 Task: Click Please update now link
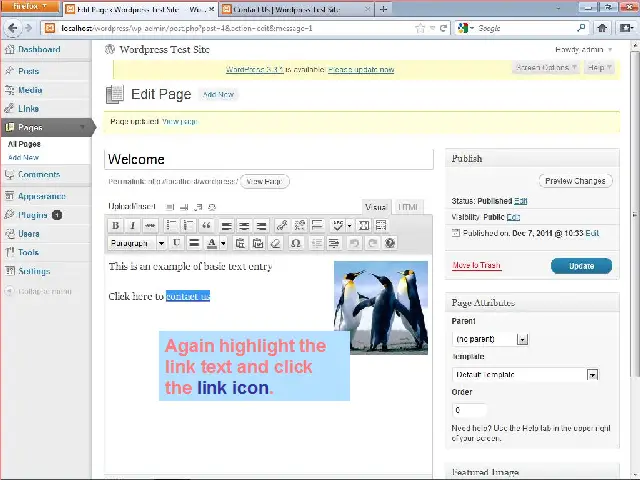click(361, 69)
